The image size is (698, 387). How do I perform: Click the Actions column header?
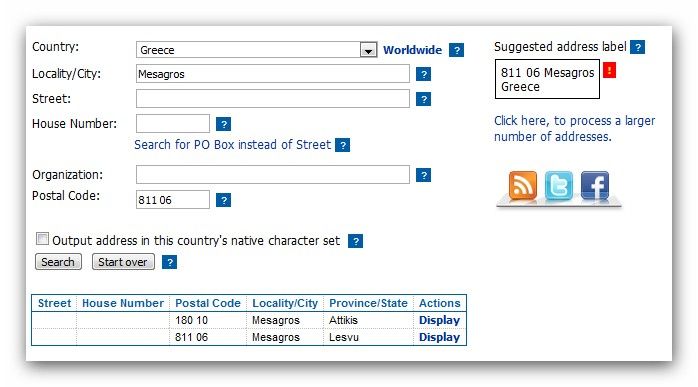point(439,303)
